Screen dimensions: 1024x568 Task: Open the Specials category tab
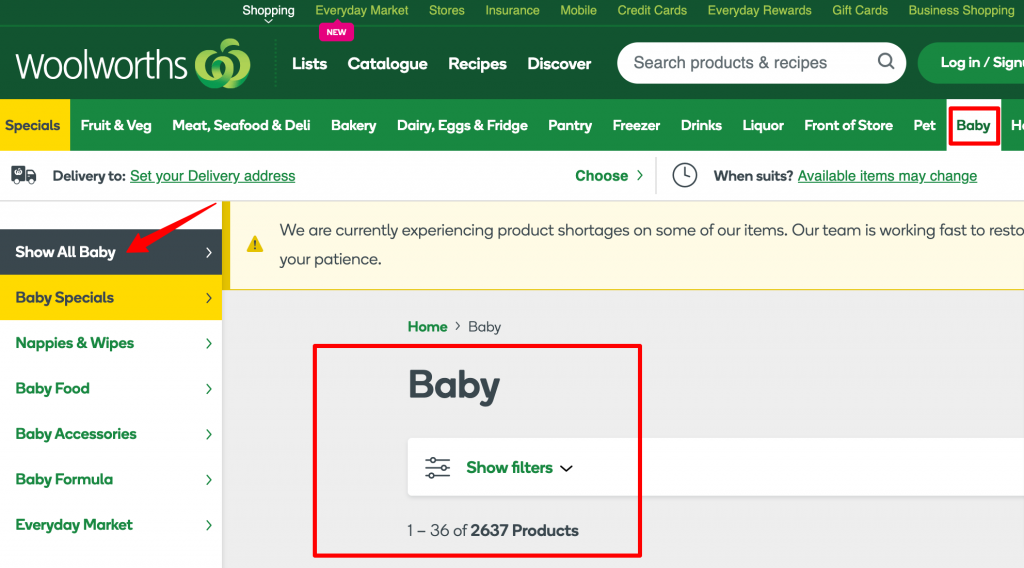point(33,125)
